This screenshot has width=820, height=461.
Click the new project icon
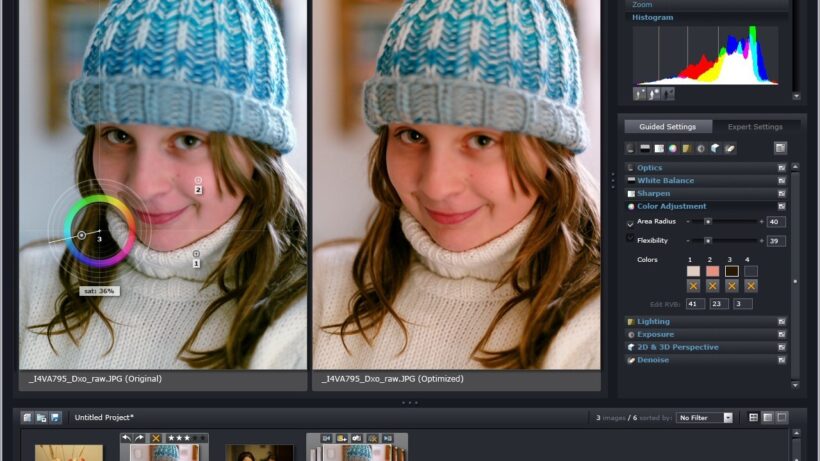(27, 418)
